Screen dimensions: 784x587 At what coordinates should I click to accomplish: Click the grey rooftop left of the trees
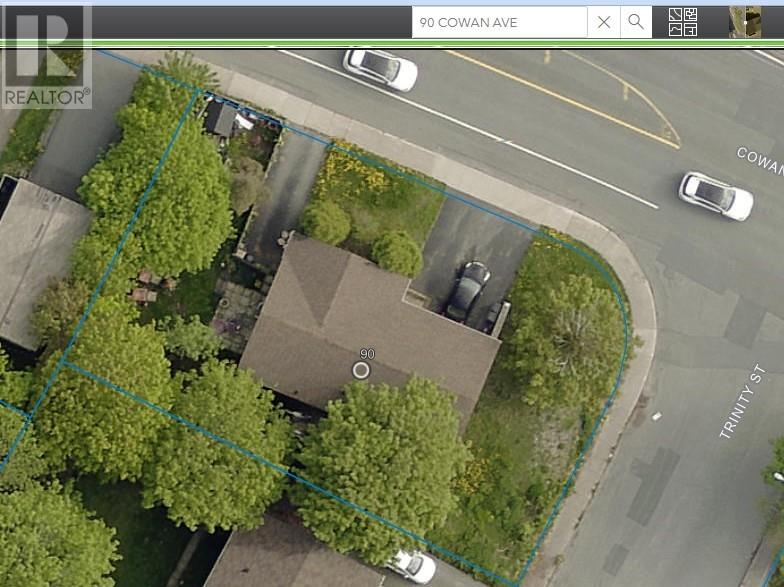coord(38,260)
